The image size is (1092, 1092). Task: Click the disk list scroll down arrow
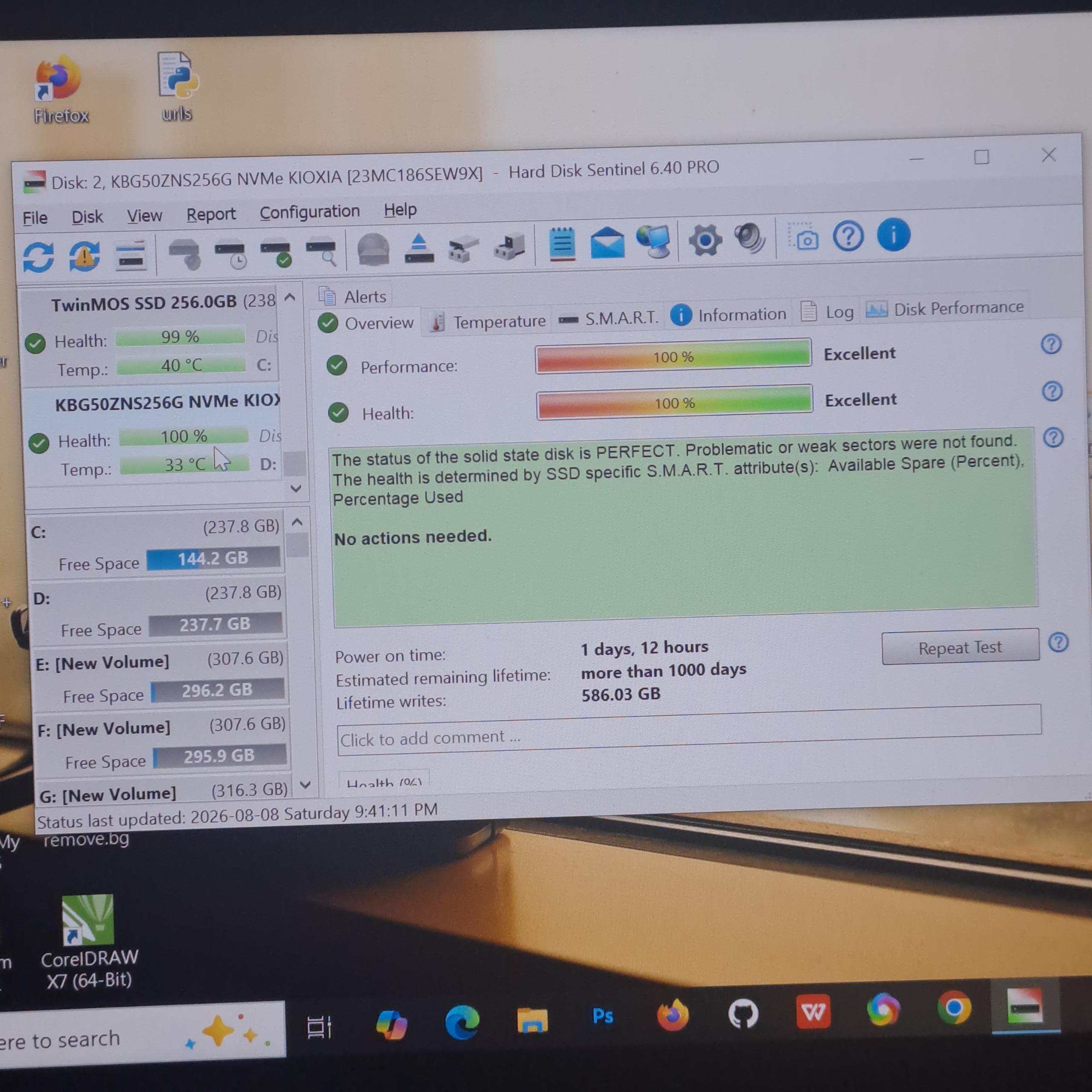296,488
